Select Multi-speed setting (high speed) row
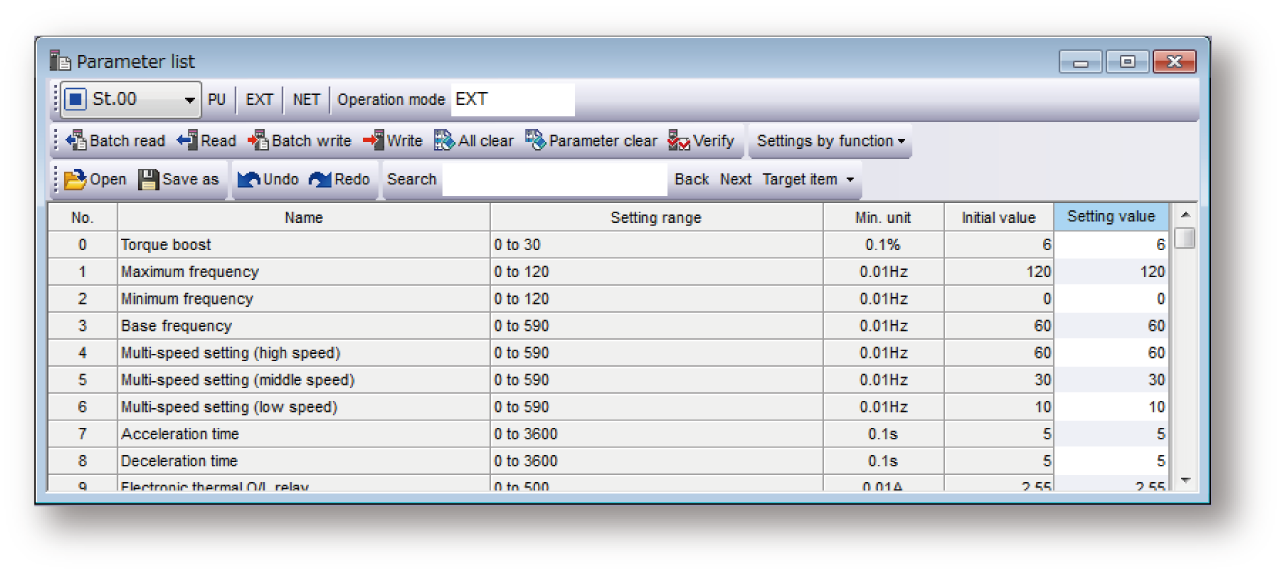The height and width of the screenshot is (572, 1280). [231, 353]
